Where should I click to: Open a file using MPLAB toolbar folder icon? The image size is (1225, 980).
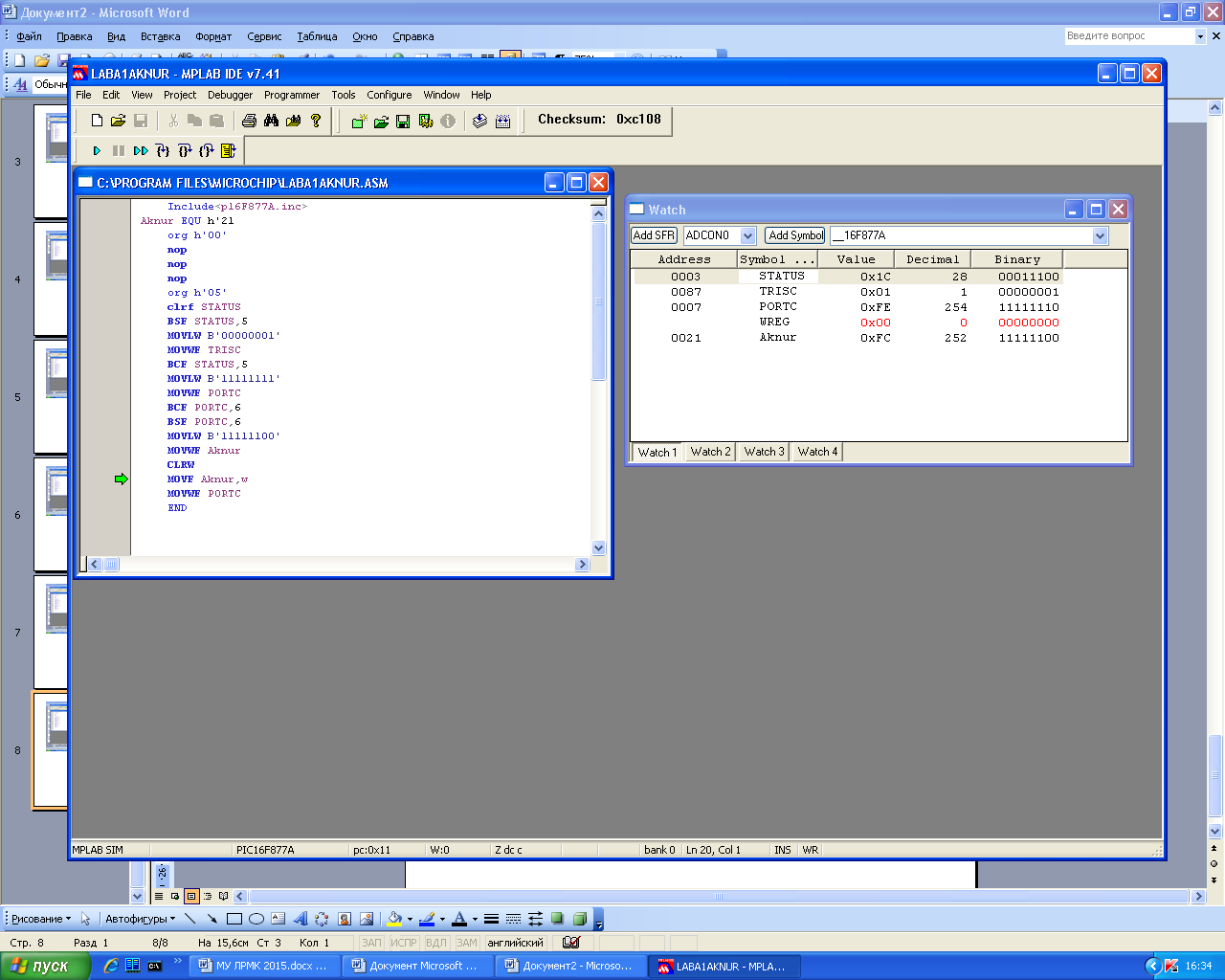118,121
